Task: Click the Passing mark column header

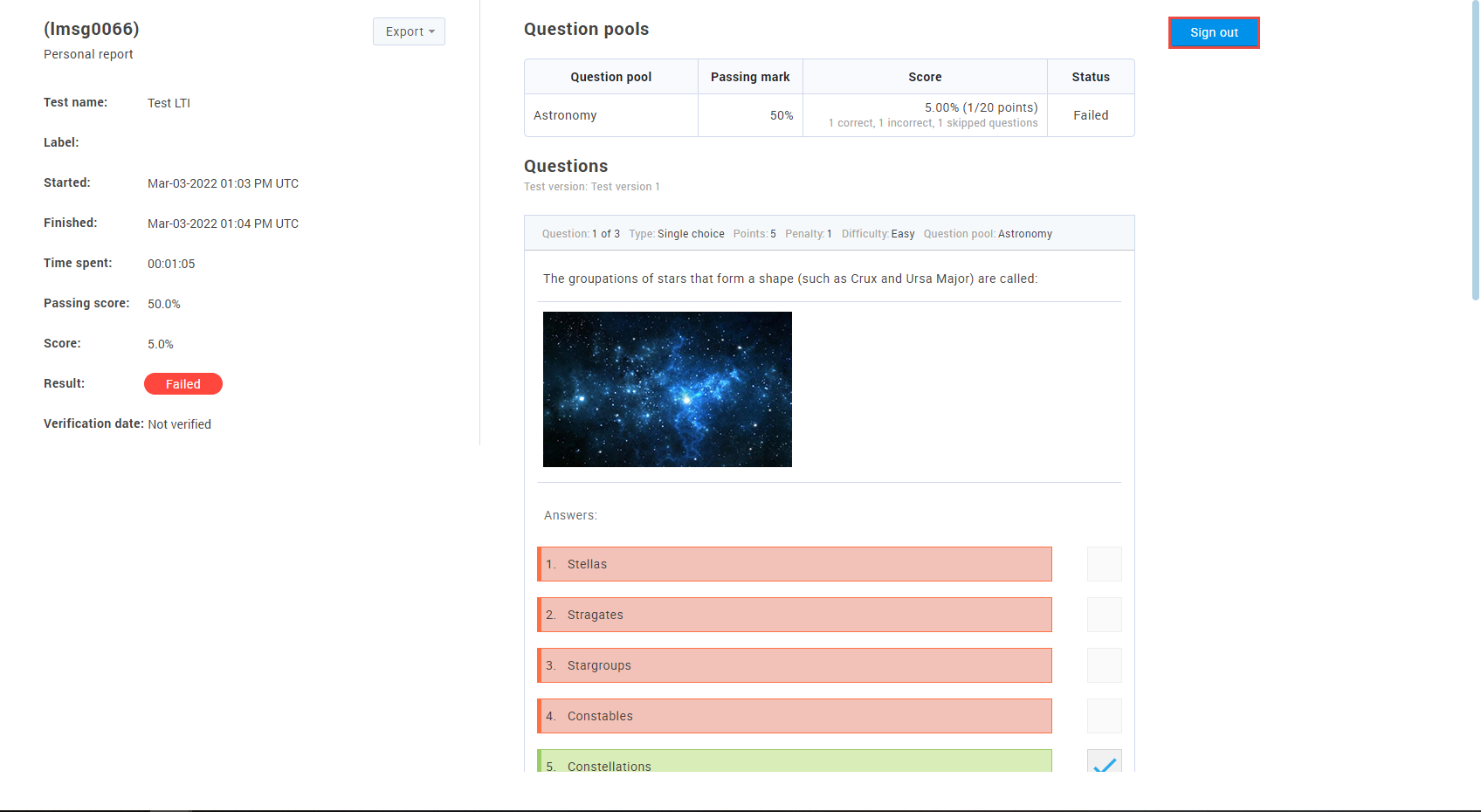Action: tap(750, 77)
